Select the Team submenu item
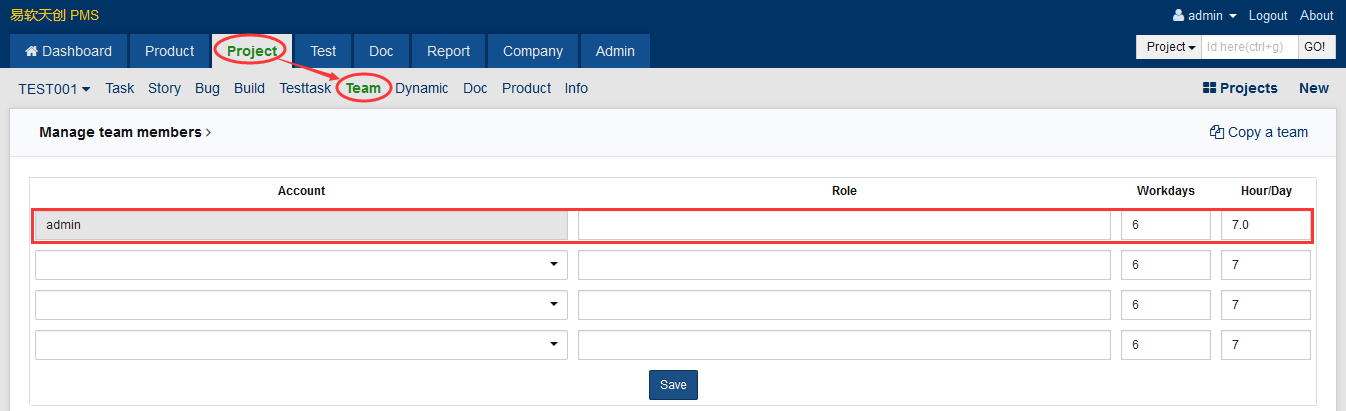Image resolution: width=1346 pixels, height=411 pixels. click(363, 88)
